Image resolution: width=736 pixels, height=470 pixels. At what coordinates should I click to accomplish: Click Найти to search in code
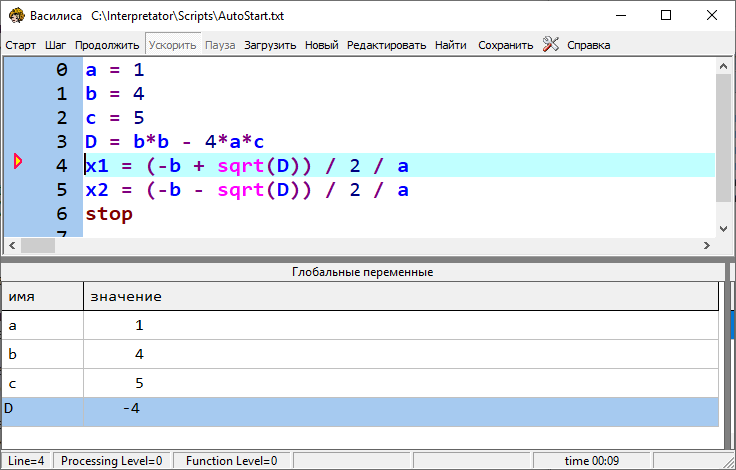click(x=450, y=45)
